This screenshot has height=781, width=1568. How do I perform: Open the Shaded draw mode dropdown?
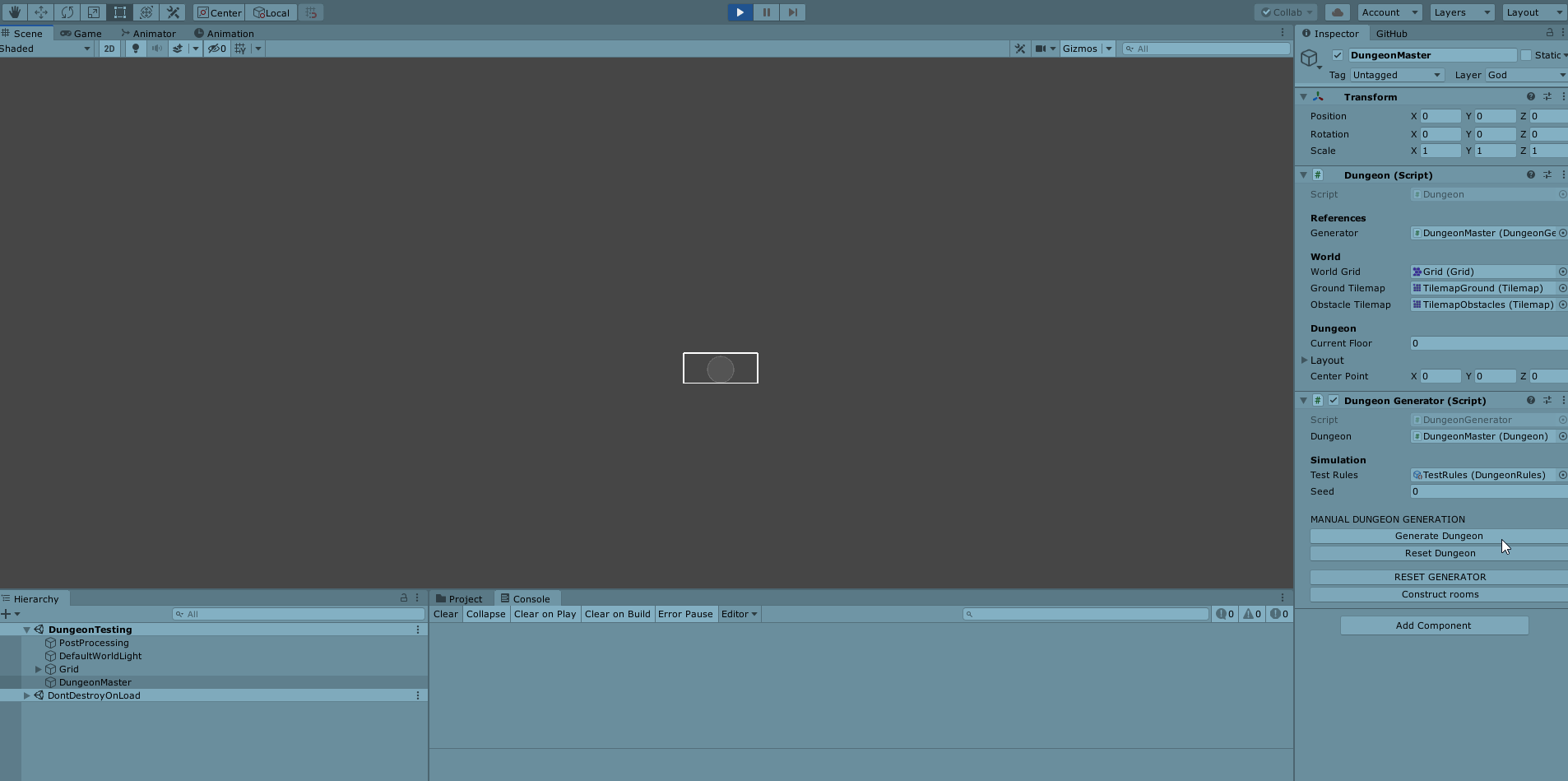pos(45,49)
